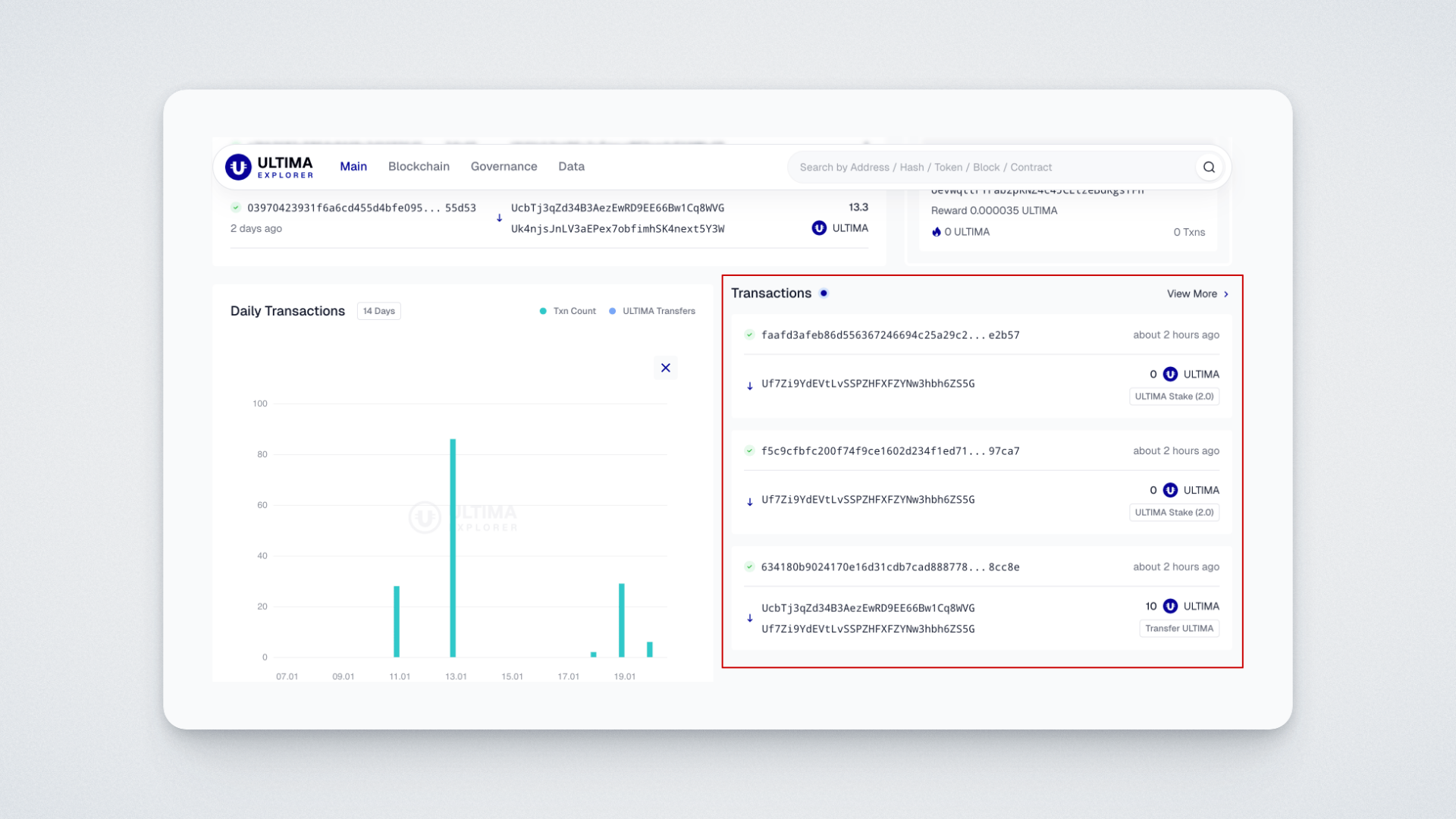Viewport: 1456px width, 819px height.
Task: Click the flame icon beside 0 ULTIMA
Action: pyautogui.click(x=937, y=232)
